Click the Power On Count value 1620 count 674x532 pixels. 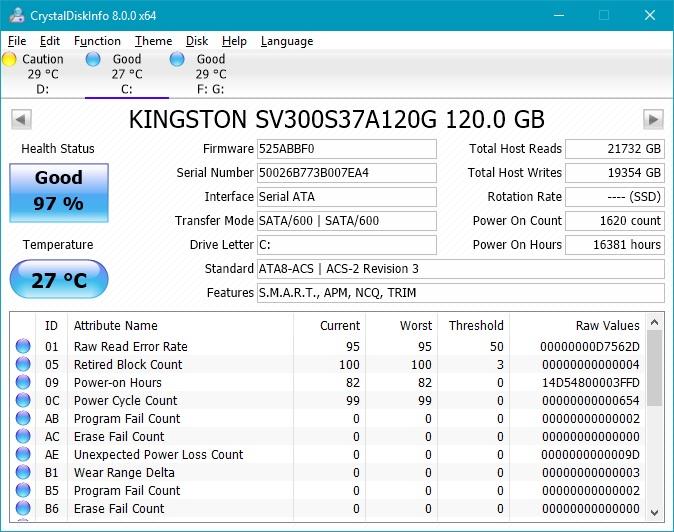(615, 221)
